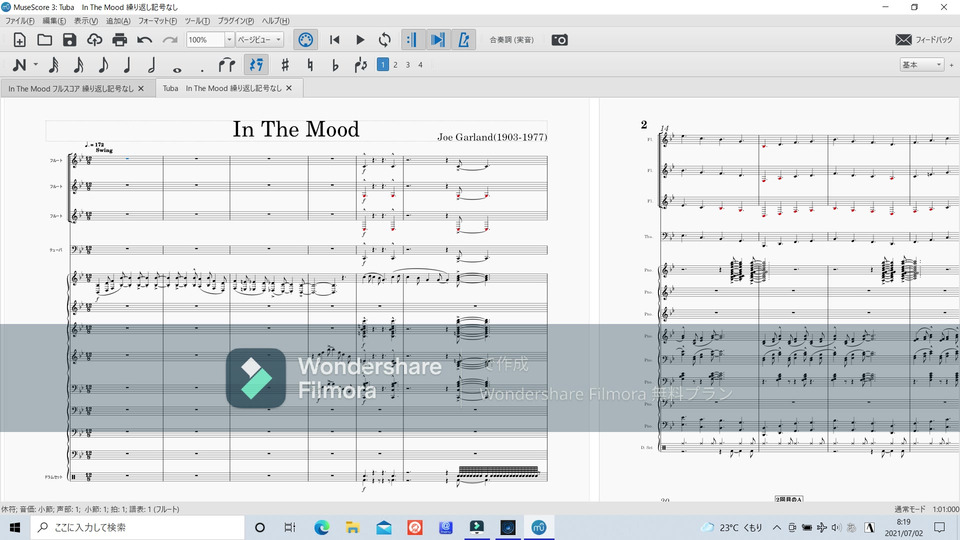The width and height of the screenshot is (960, 540).
Task: Open the MuseScore taskbar icon
Action: pos(539,527)
